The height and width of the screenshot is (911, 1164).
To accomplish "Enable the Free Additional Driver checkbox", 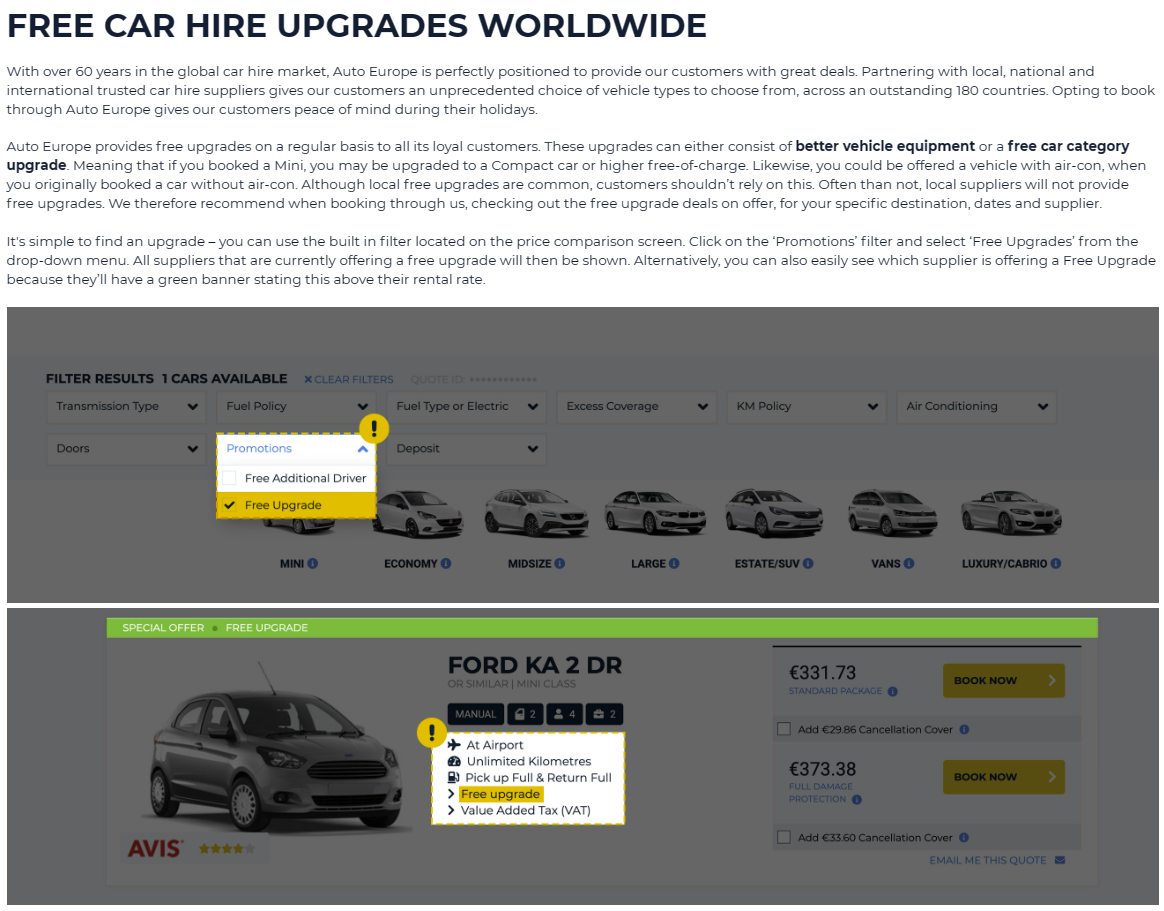I will 230,478.
